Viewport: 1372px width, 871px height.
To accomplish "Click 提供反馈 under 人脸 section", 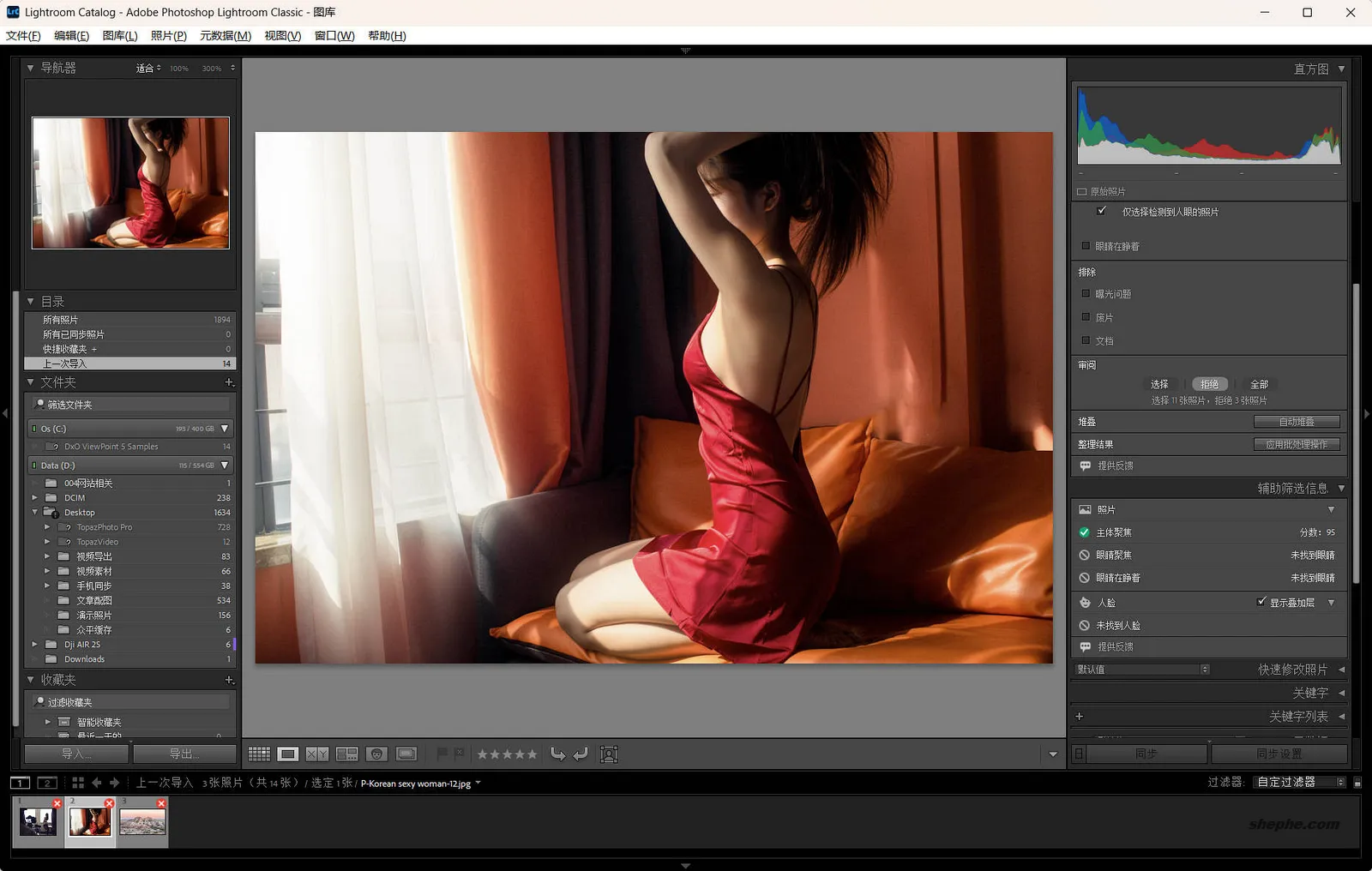I will click(1115, 646).
